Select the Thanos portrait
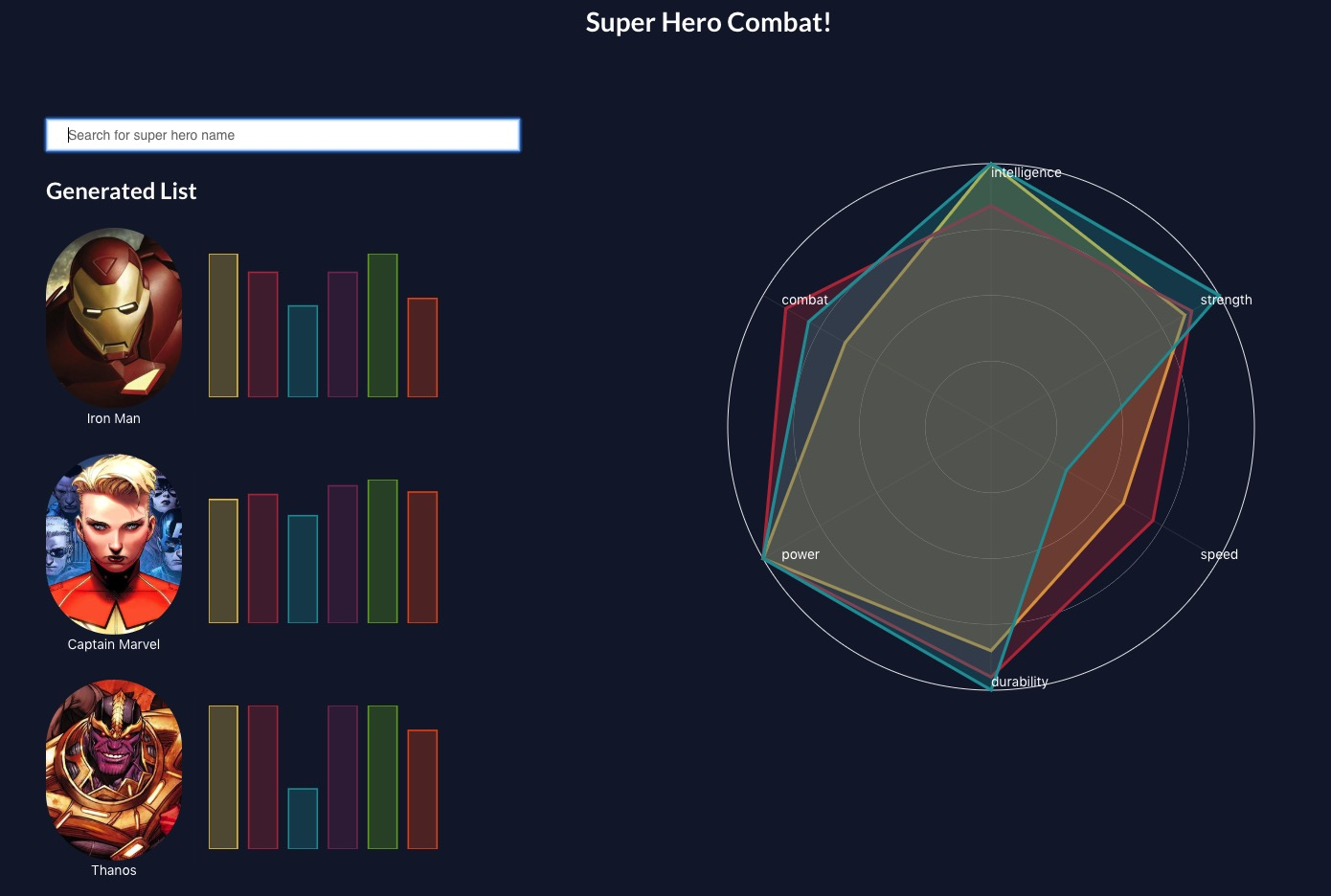The image size is (1331, 896). click(x=114, y=770)
